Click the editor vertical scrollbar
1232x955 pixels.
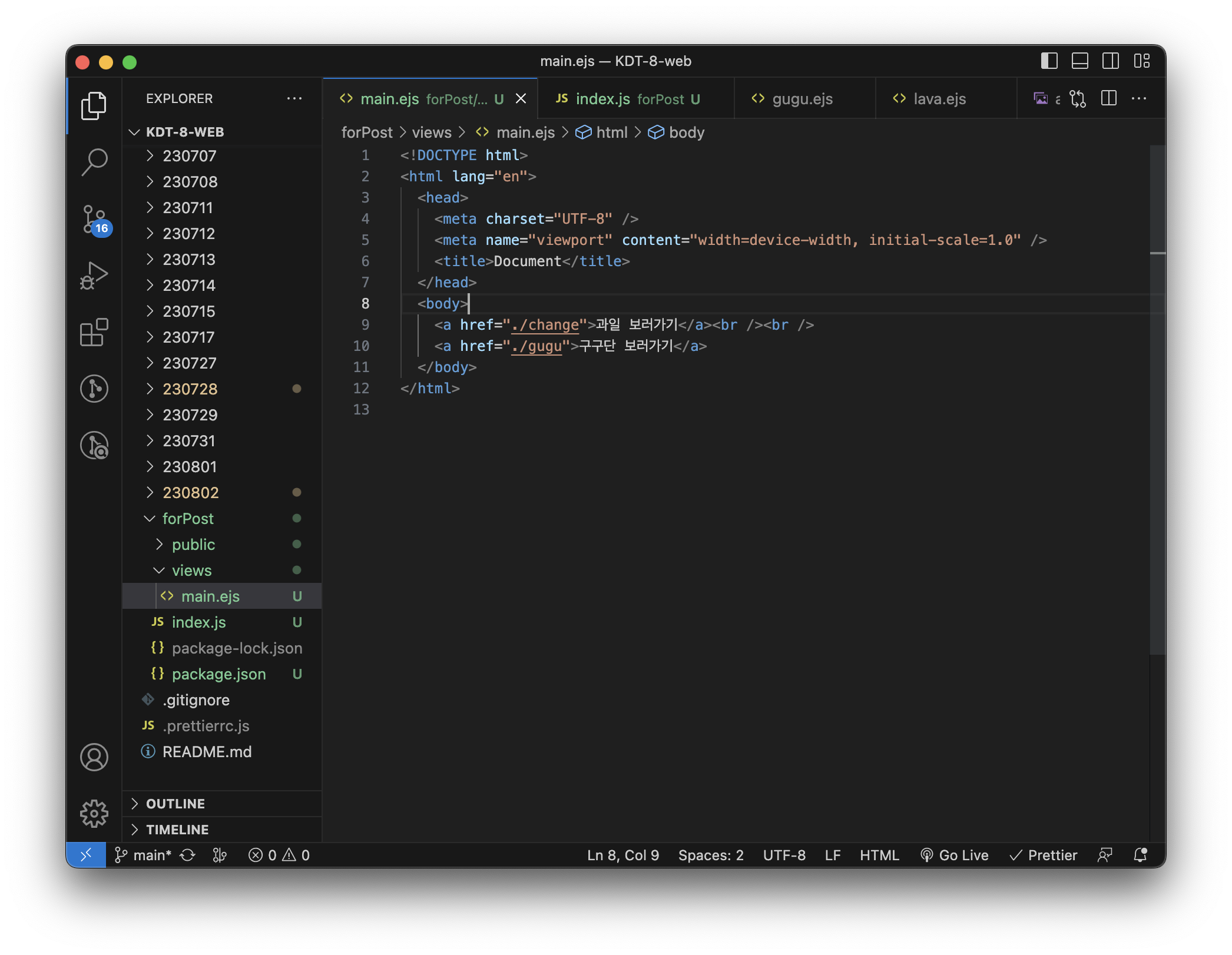1157,400
